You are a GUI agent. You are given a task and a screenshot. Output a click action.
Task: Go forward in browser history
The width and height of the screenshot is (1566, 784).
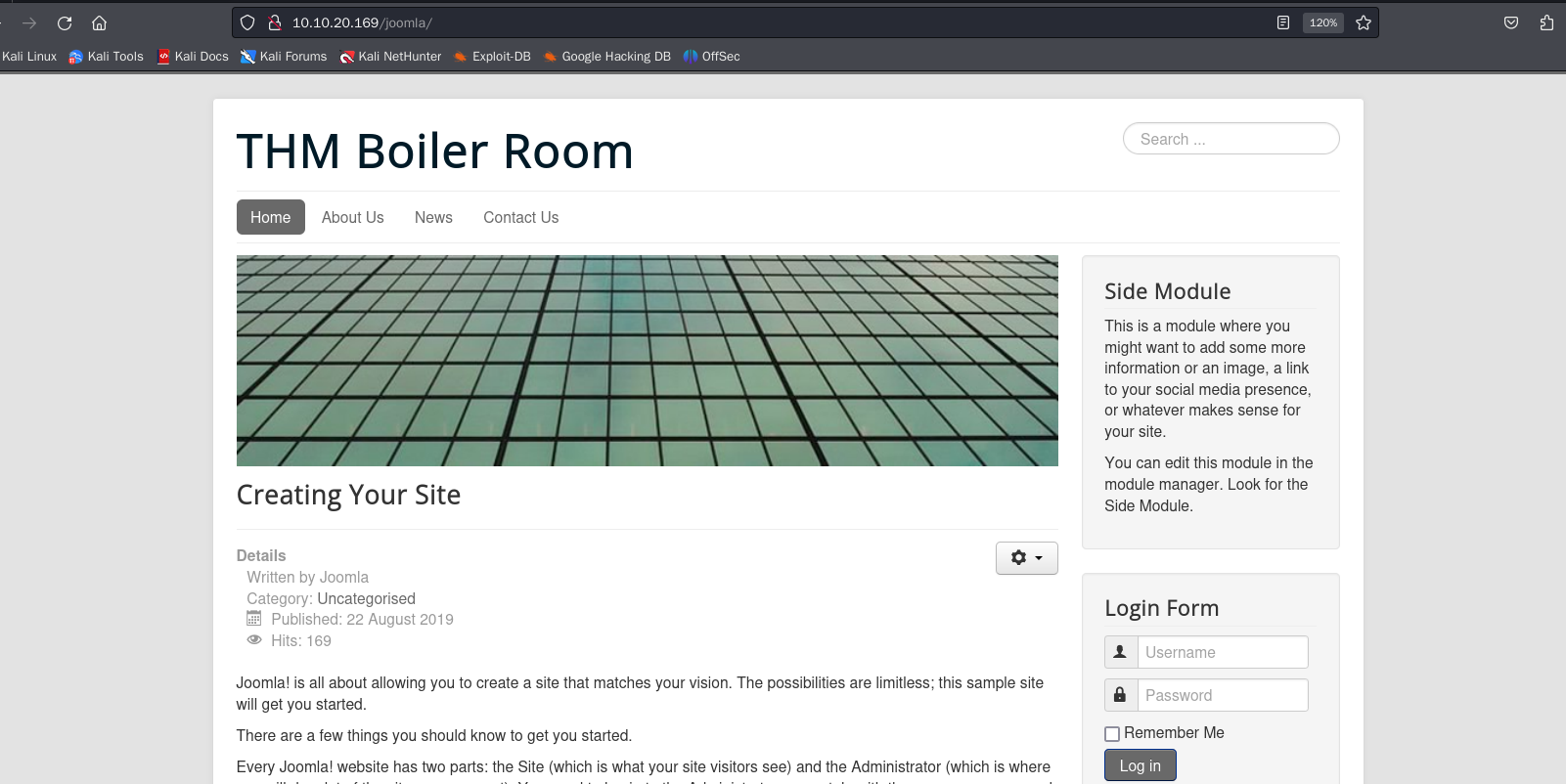click(x=29, y=22)
